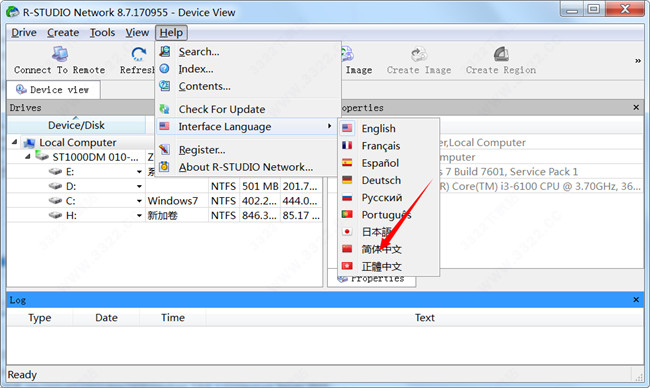Click the Type column header in Log

(x=40, y=318)
